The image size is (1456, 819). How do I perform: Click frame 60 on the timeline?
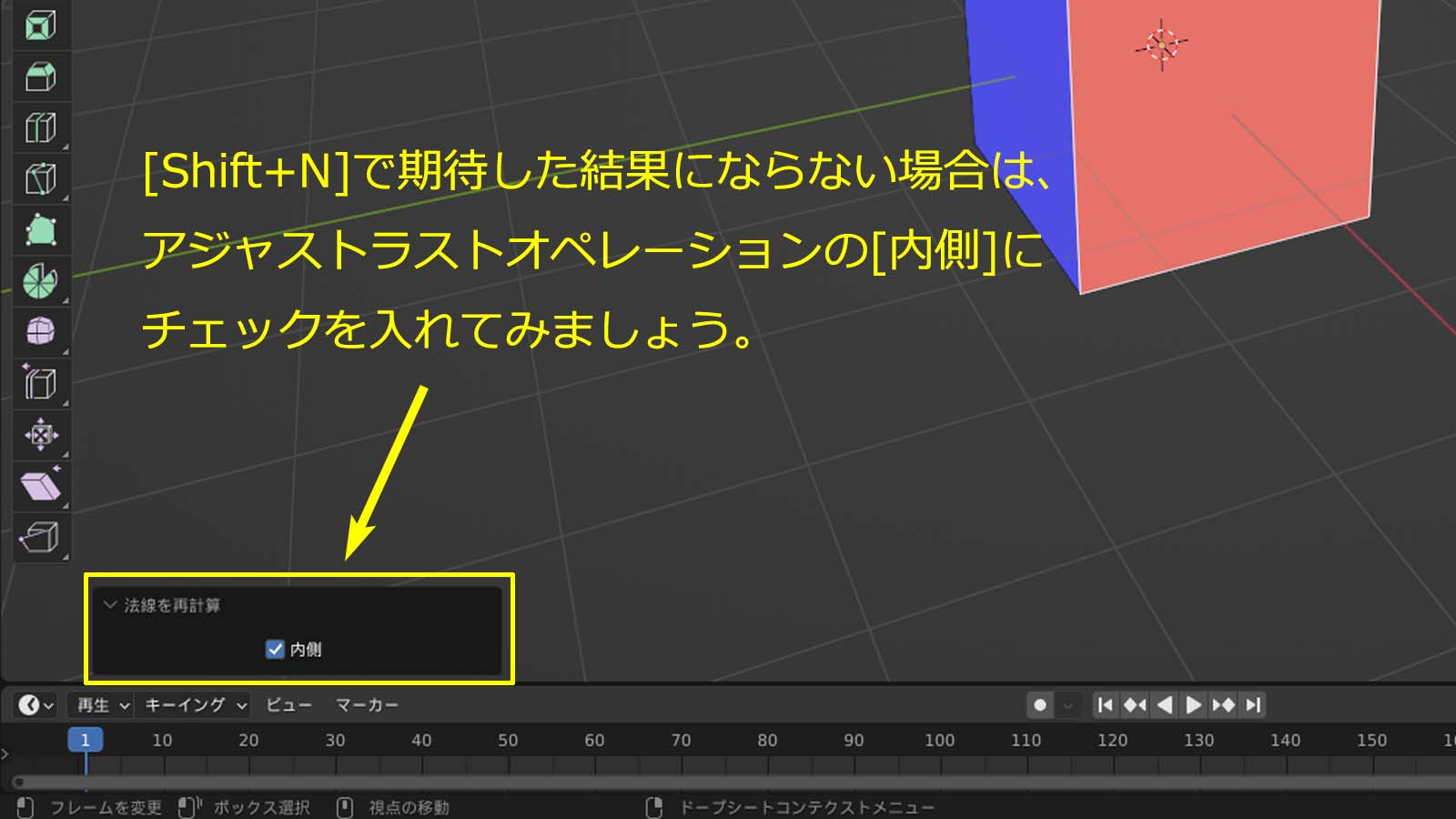click(x=594, y=741)
